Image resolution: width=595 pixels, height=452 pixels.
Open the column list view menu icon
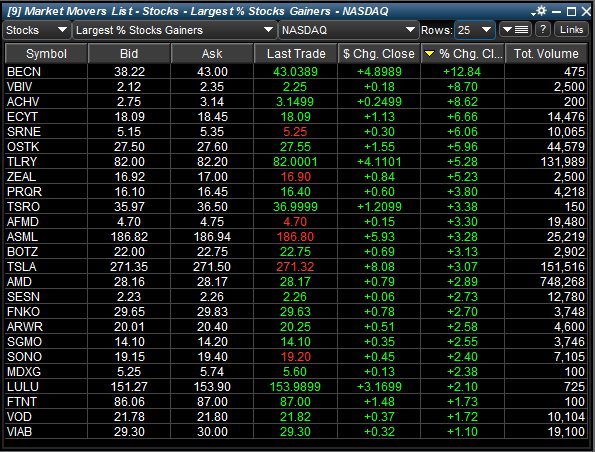[x=515, y=30]
